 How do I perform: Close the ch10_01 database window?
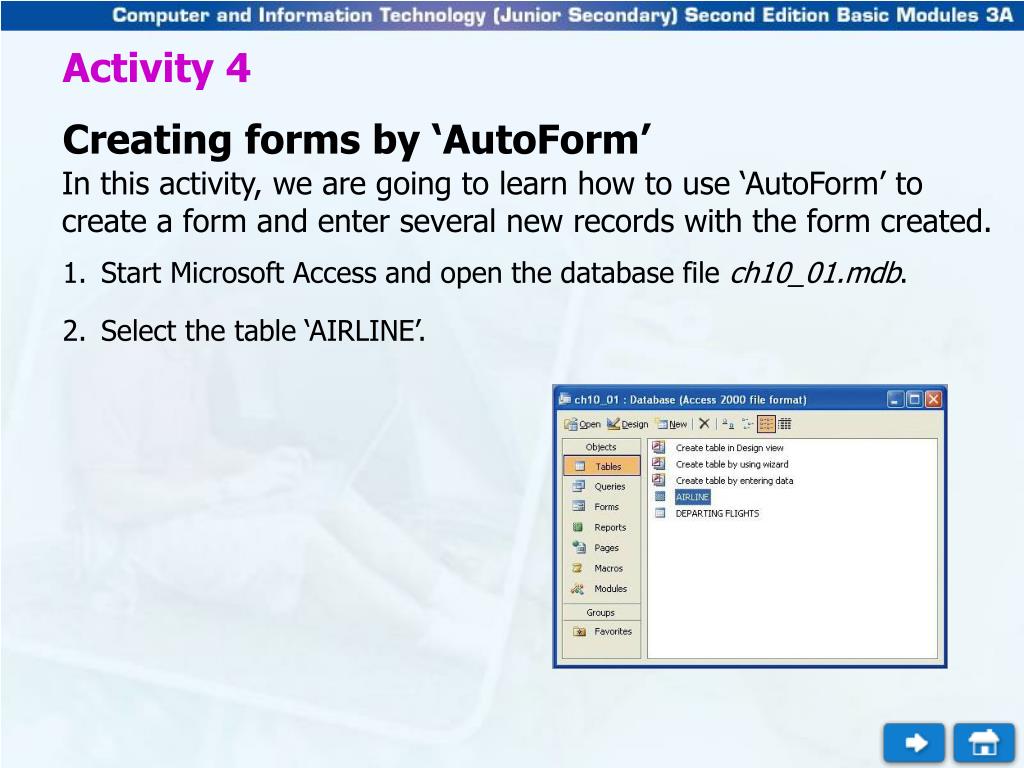(934, 399)
